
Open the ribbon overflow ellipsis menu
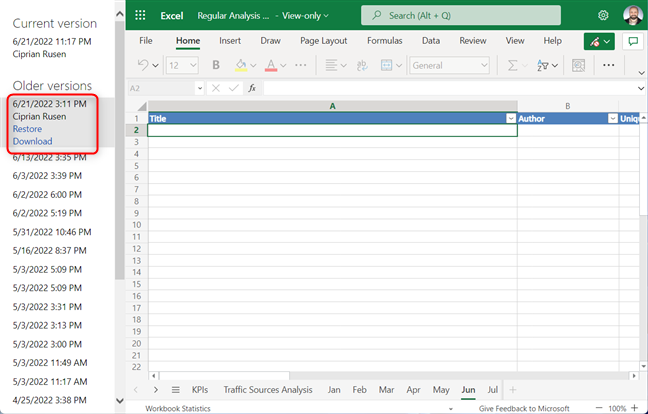coord(608,65)
